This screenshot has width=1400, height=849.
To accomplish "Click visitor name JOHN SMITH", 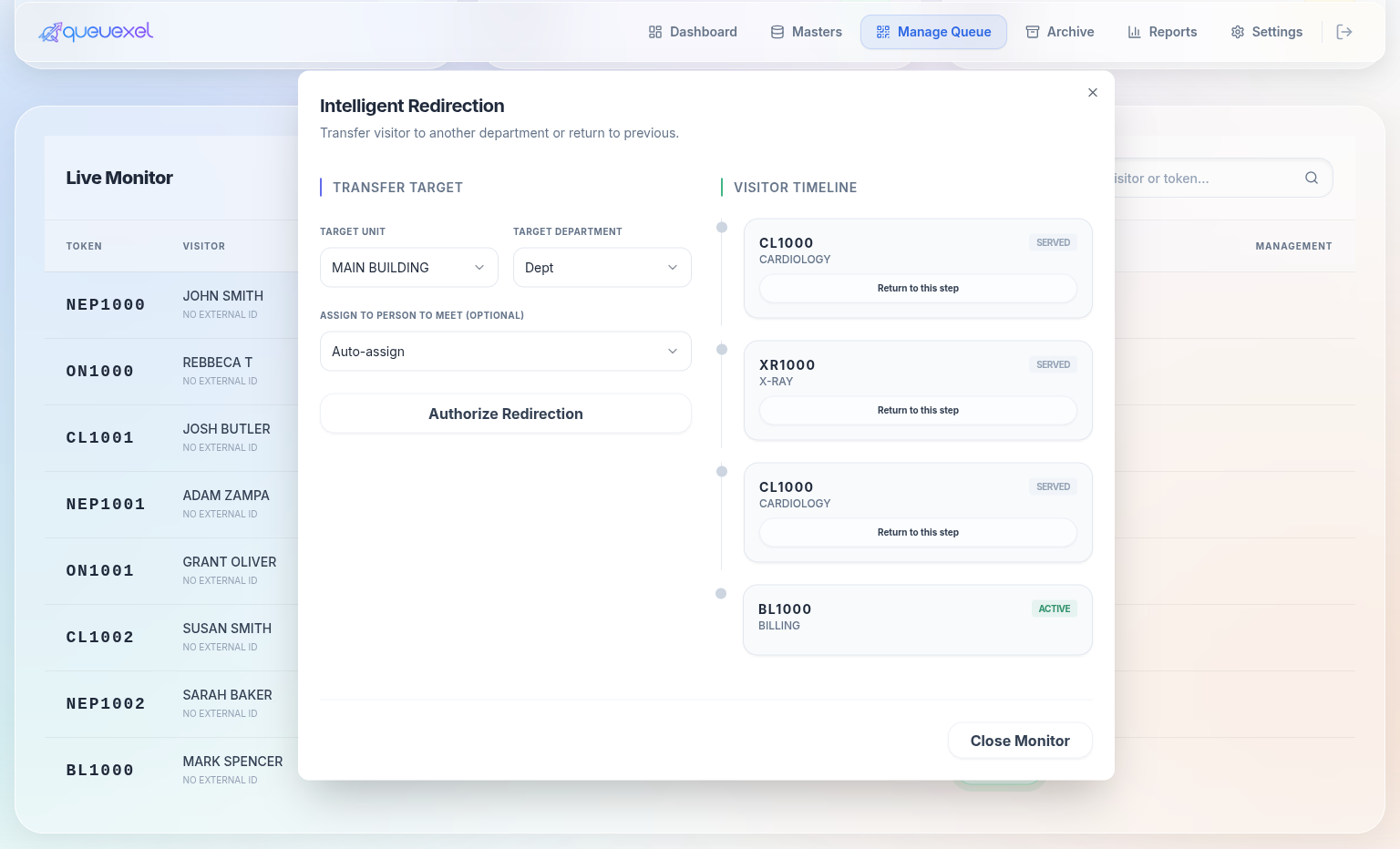I will pos(223,296).
